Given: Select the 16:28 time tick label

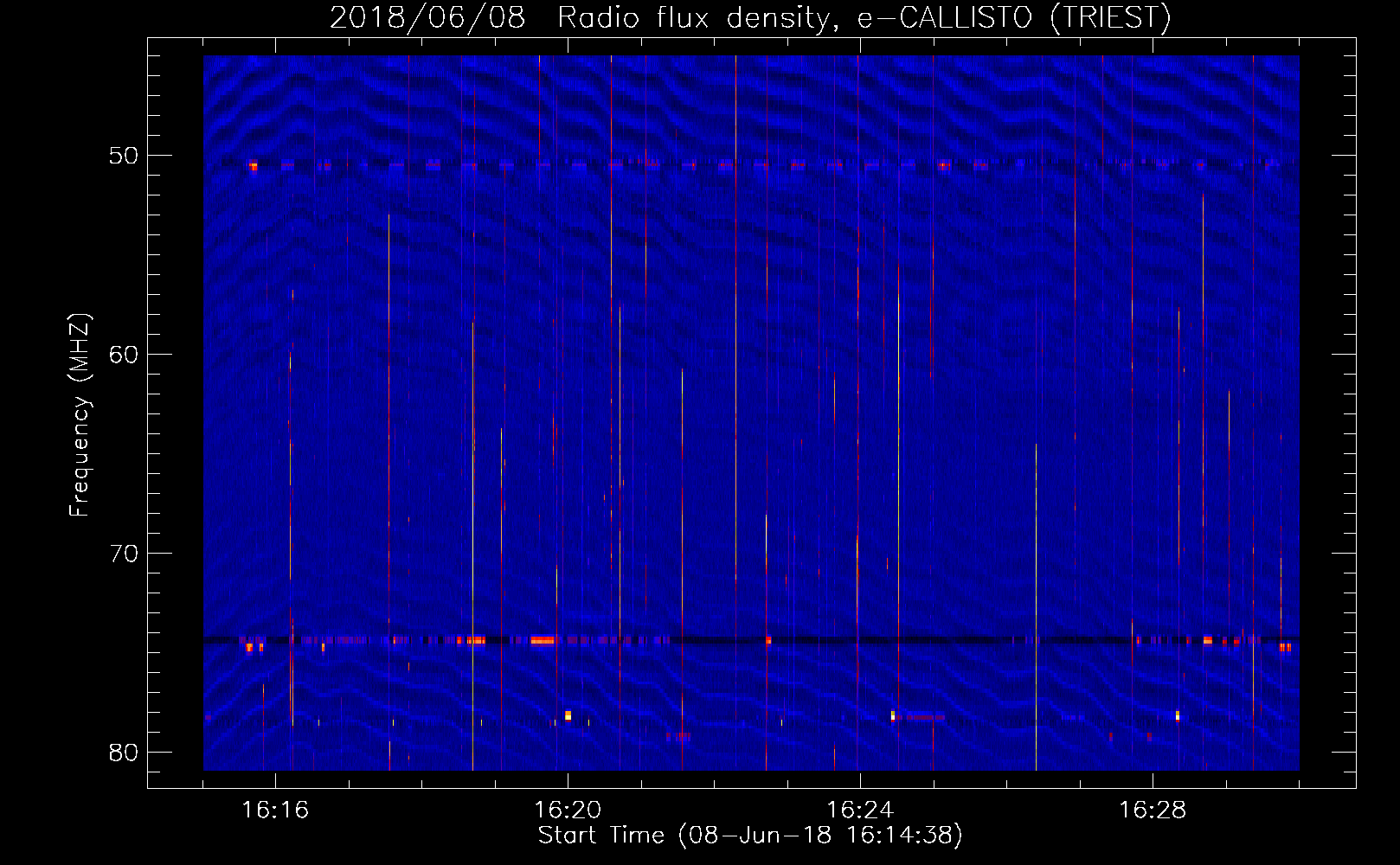Looking at the screenshot, I should point(1153,810).
